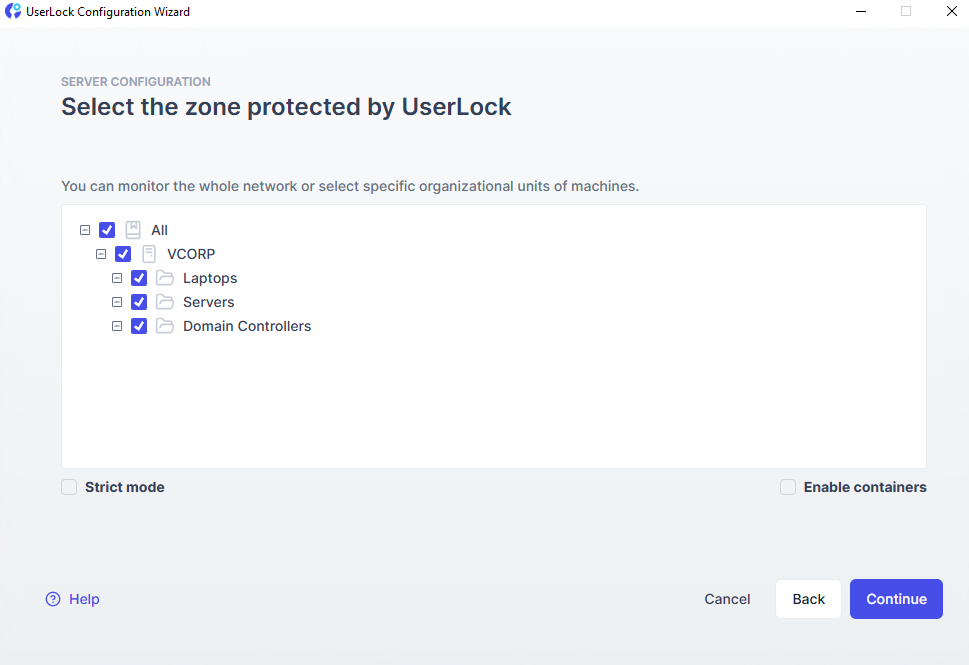Click the VCORP domain document icon
The image size is (969, 665).
point(149,254)
